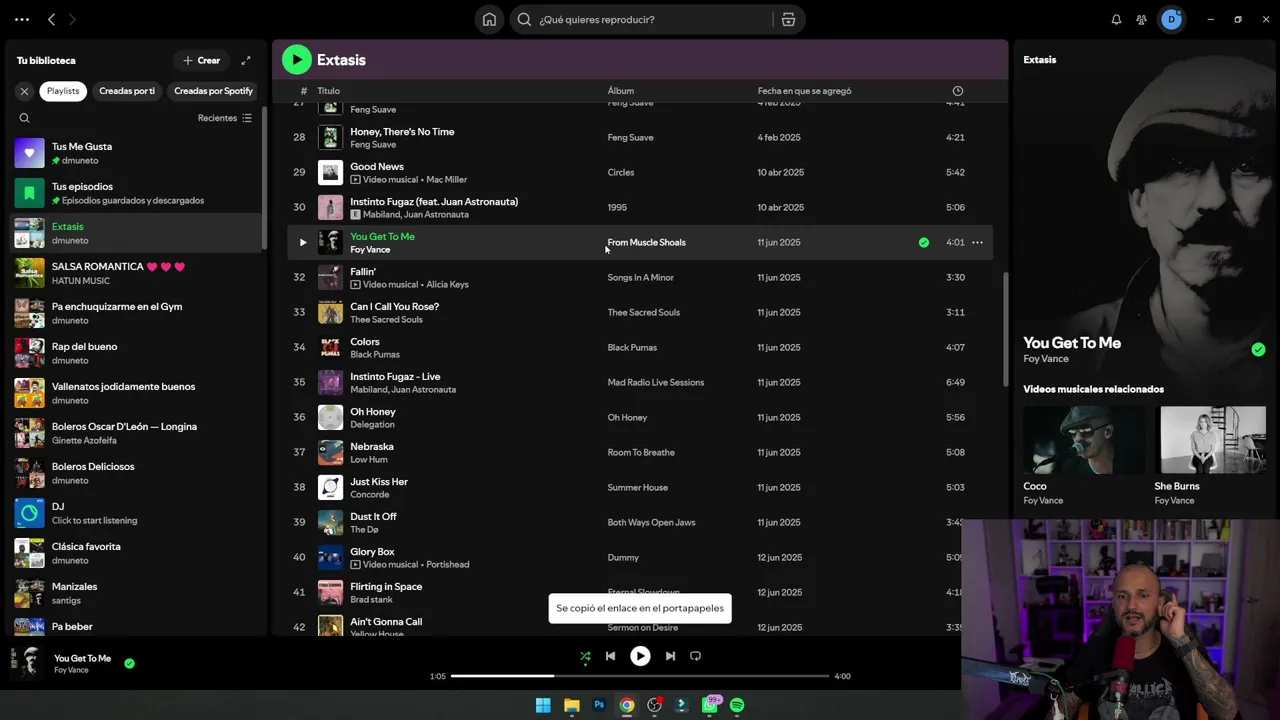
Task: Toggle shuffle playback
Action: pyautogui.click(x=585, y=656)
